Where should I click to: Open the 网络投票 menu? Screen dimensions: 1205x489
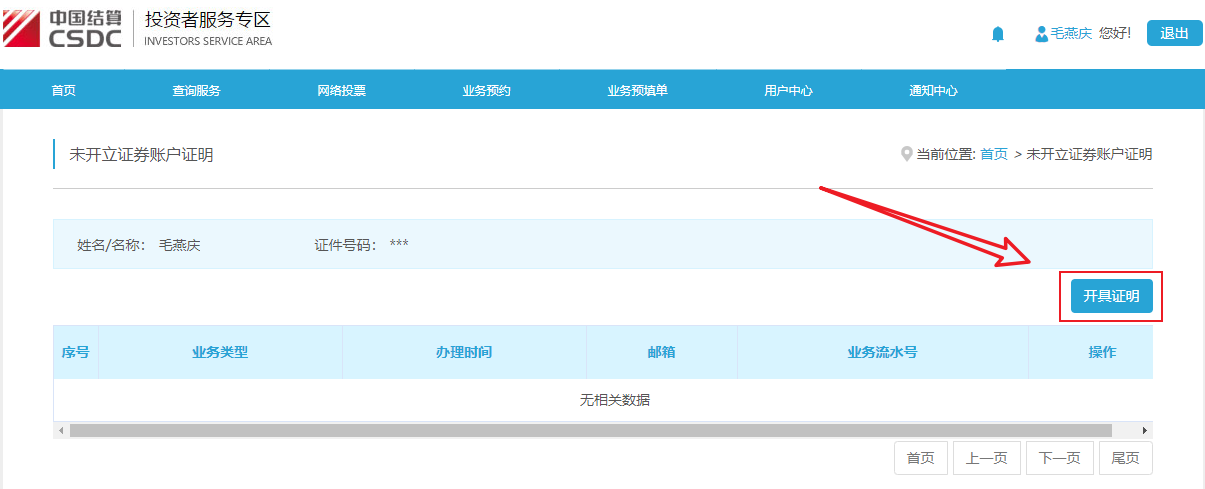point(341,91)
